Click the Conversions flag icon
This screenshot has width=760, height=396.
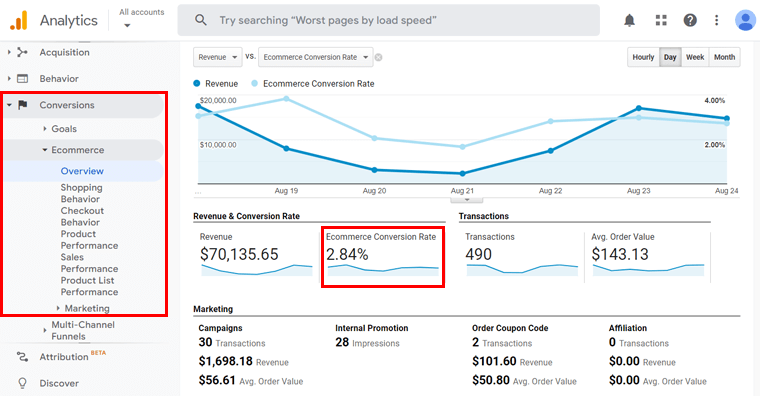[22, 105]
